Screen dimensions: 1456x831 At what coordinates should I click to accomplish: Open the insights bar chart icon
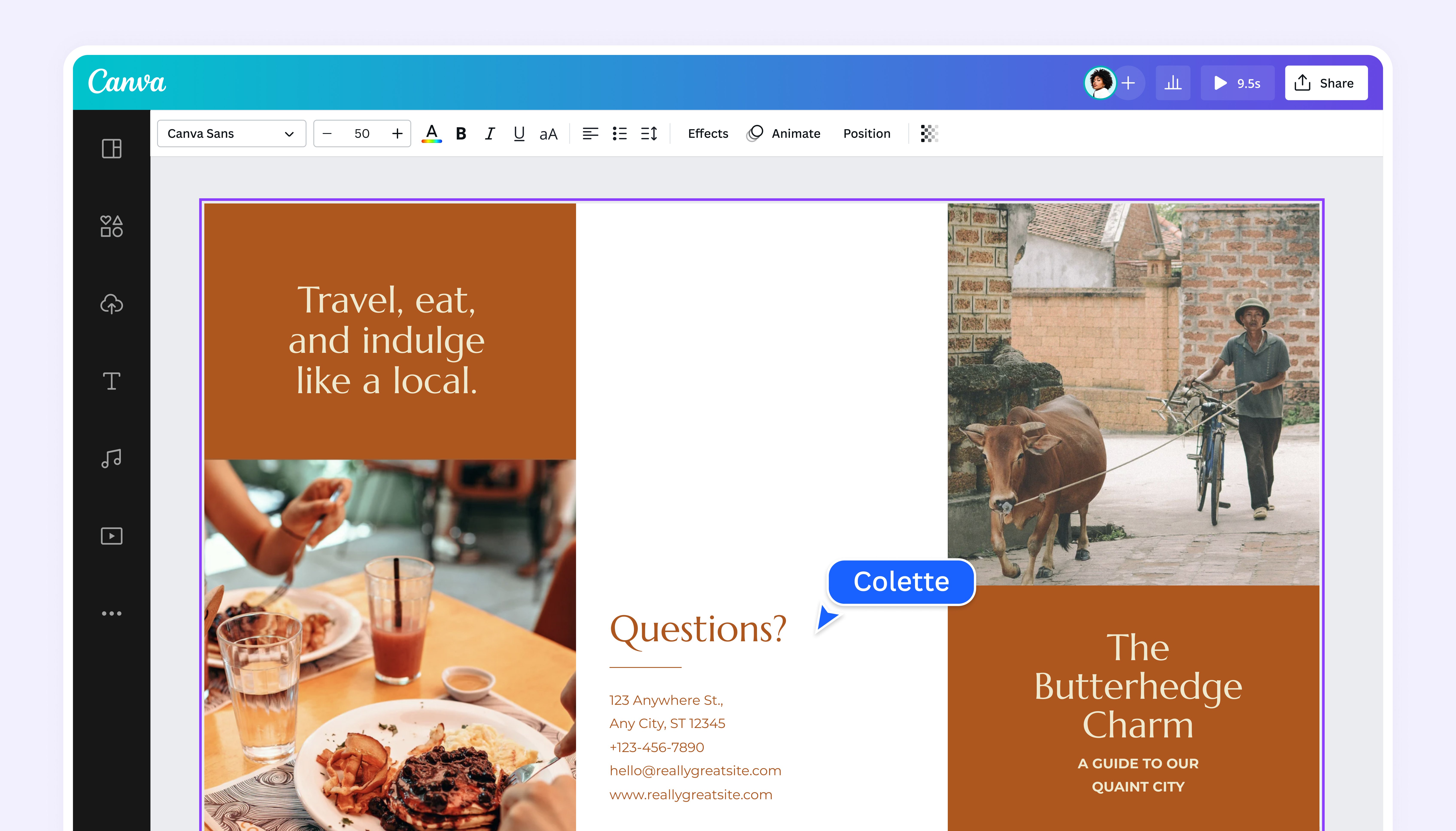pos(1173,83)
